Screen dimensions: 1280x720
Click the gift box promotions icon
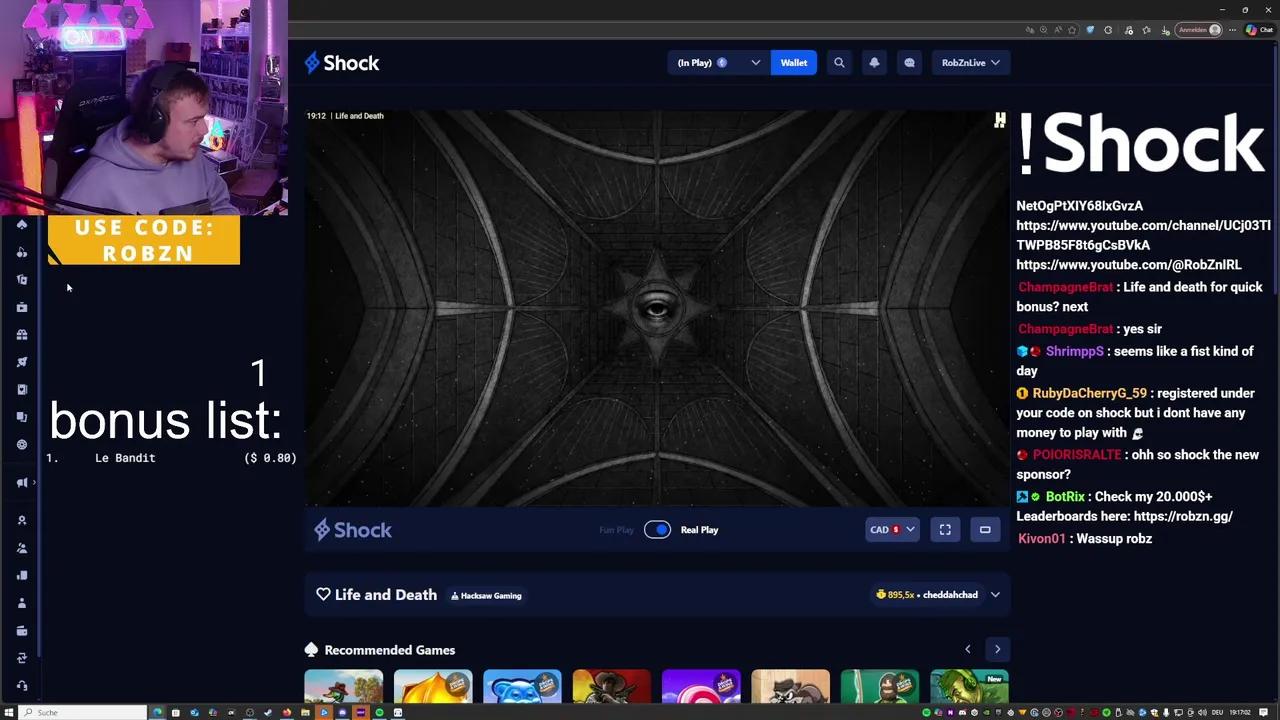click(22, 334)
